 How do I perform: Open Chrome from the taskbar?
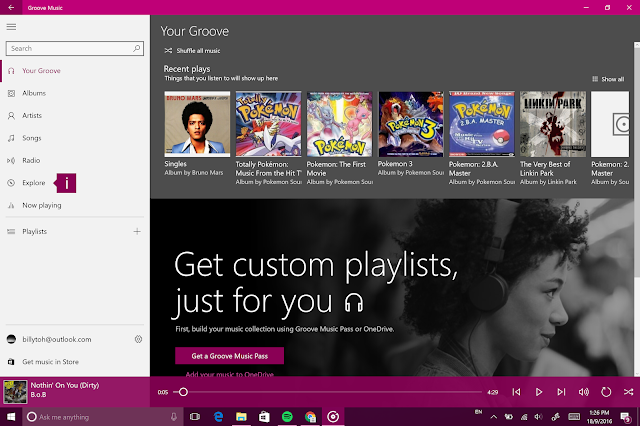pyautogui.click(x=310, y=417)
